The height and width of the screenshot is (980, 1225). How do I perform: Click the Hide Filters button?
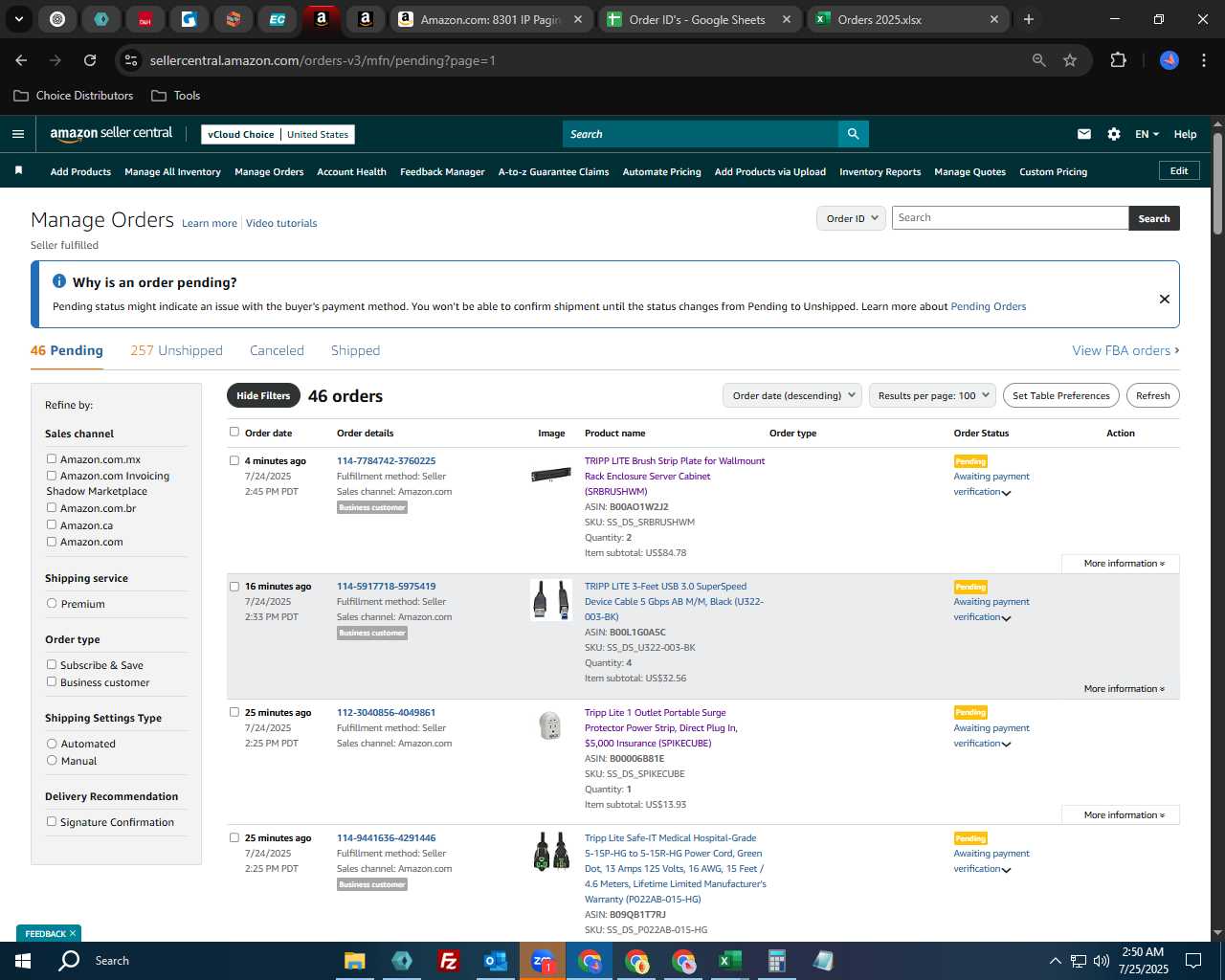263,395
